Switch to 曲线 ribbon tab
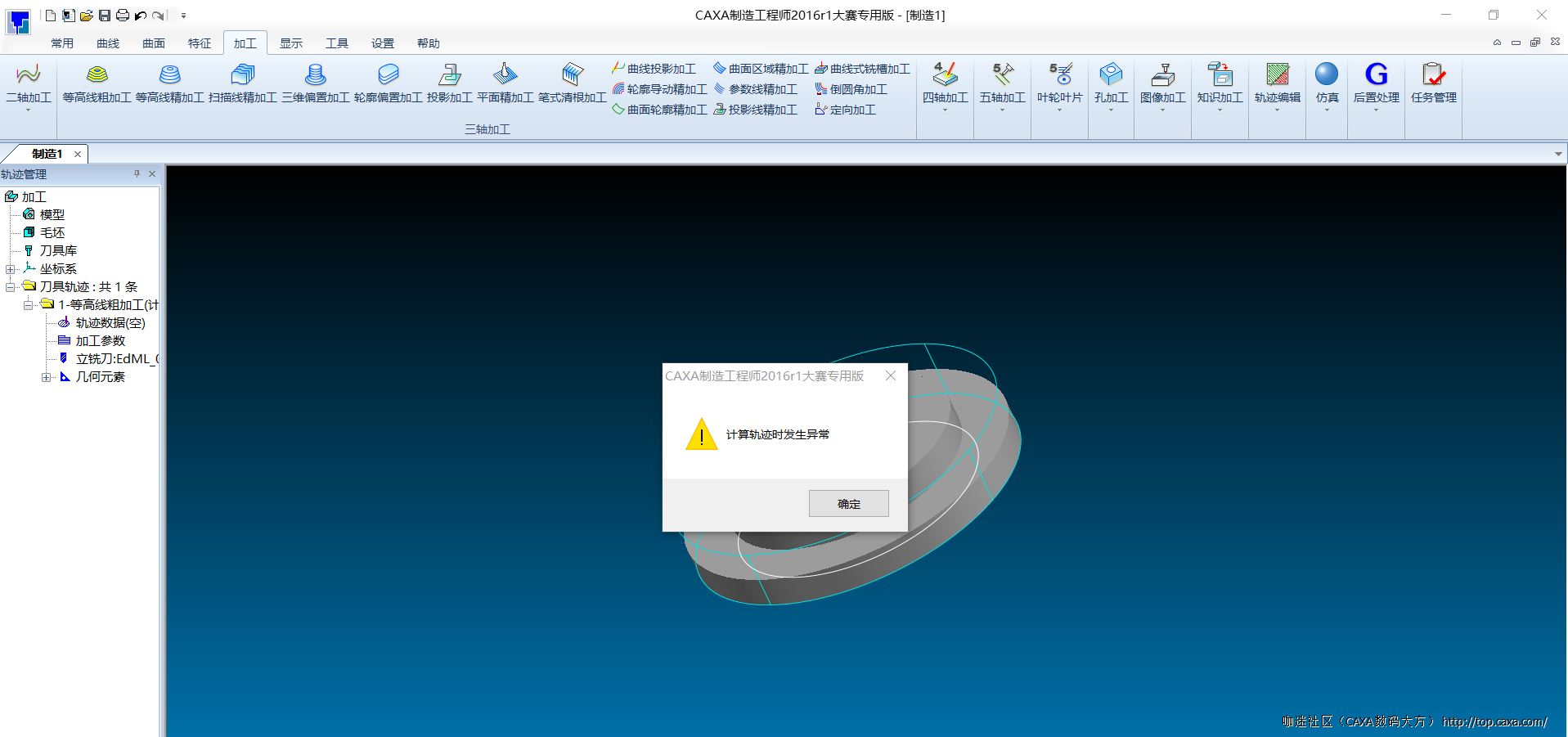The width and height of the screenshot is (1568, 737). tap(108, 43)
